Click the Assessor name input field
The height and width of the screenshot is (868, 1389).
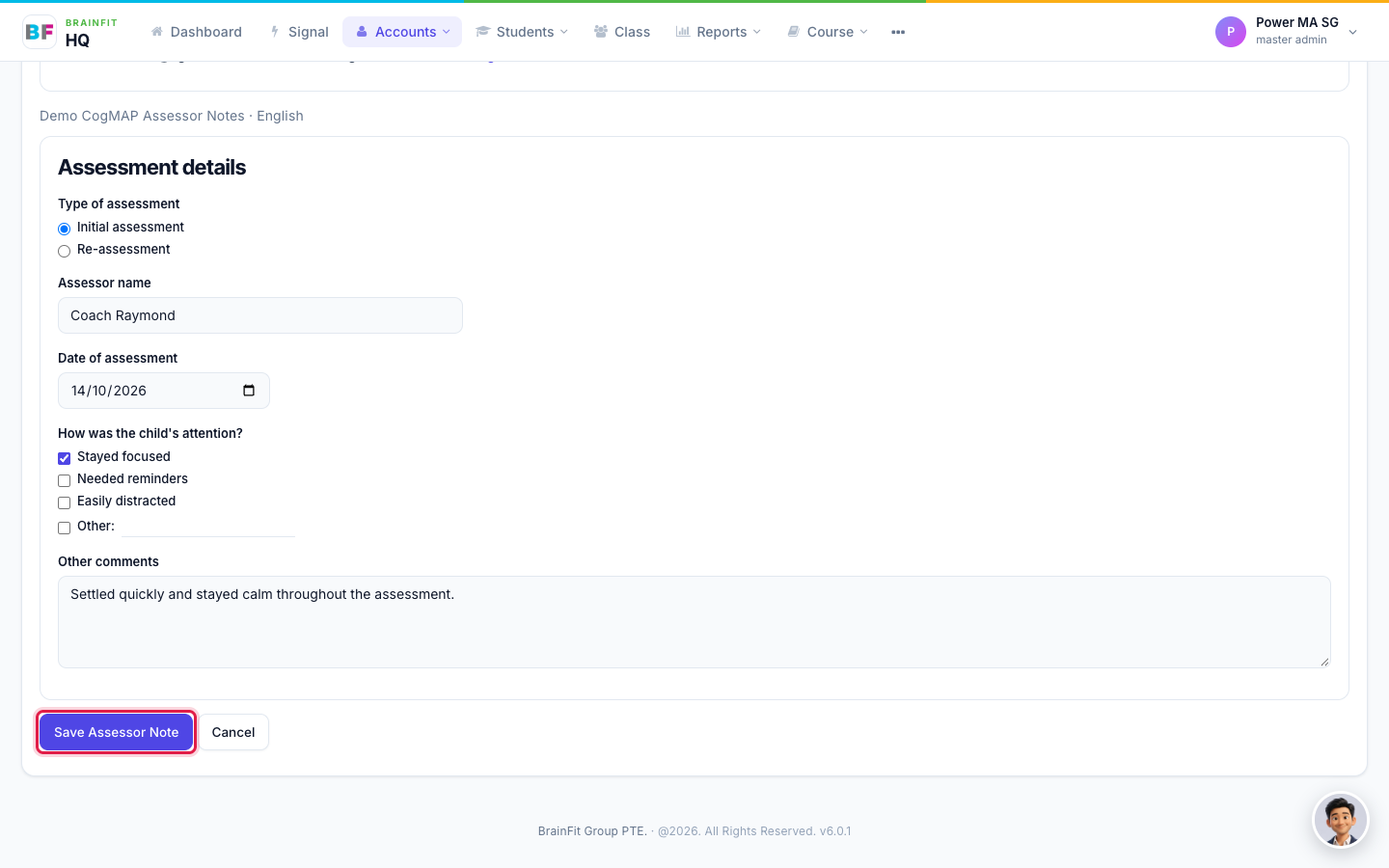tap(260, 315)
